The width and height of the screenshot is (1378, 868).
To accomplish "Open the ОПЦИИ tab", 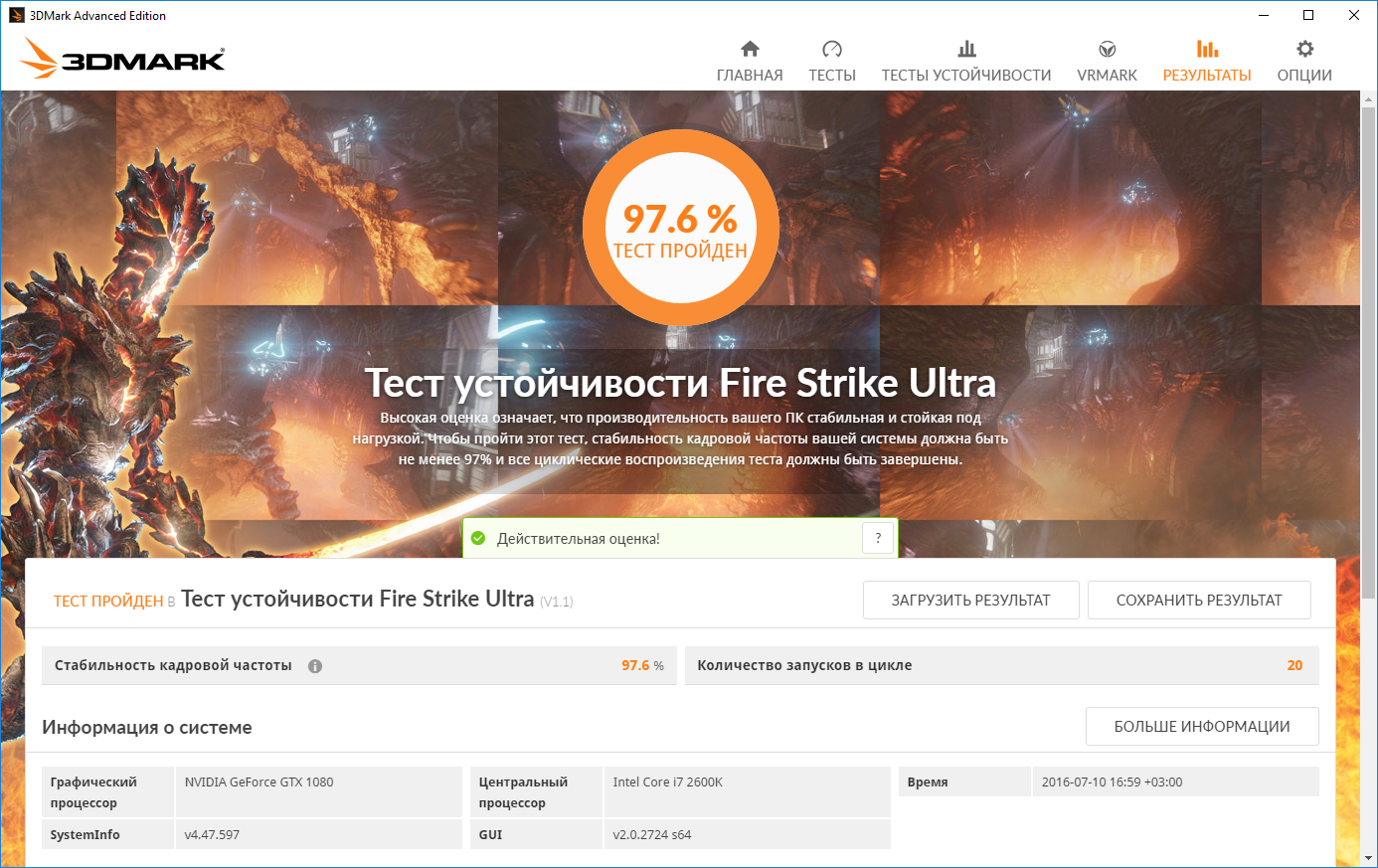I will 1304,76.
